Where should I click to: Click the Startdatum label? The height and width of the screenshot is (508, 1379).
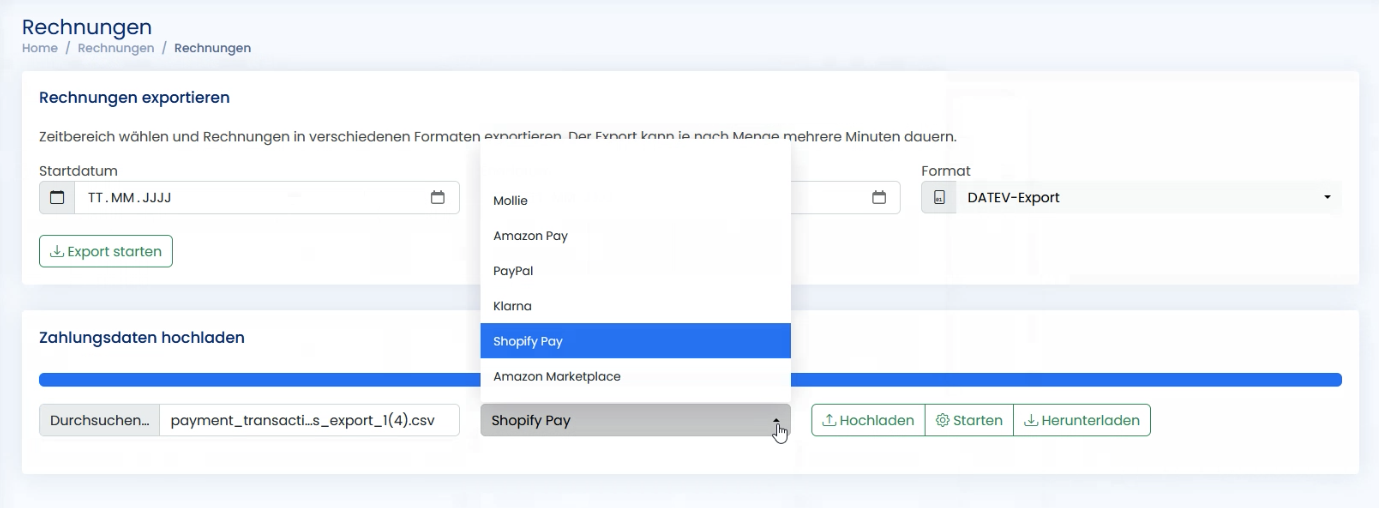pyautogui.click(x=79, y=171)
